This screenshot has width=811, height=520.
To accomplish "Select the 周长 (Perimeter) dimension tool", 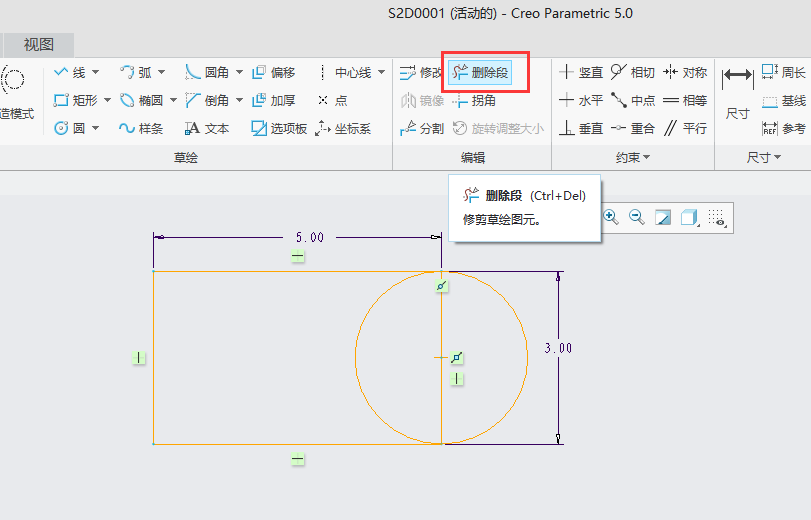I will point(784,72).
